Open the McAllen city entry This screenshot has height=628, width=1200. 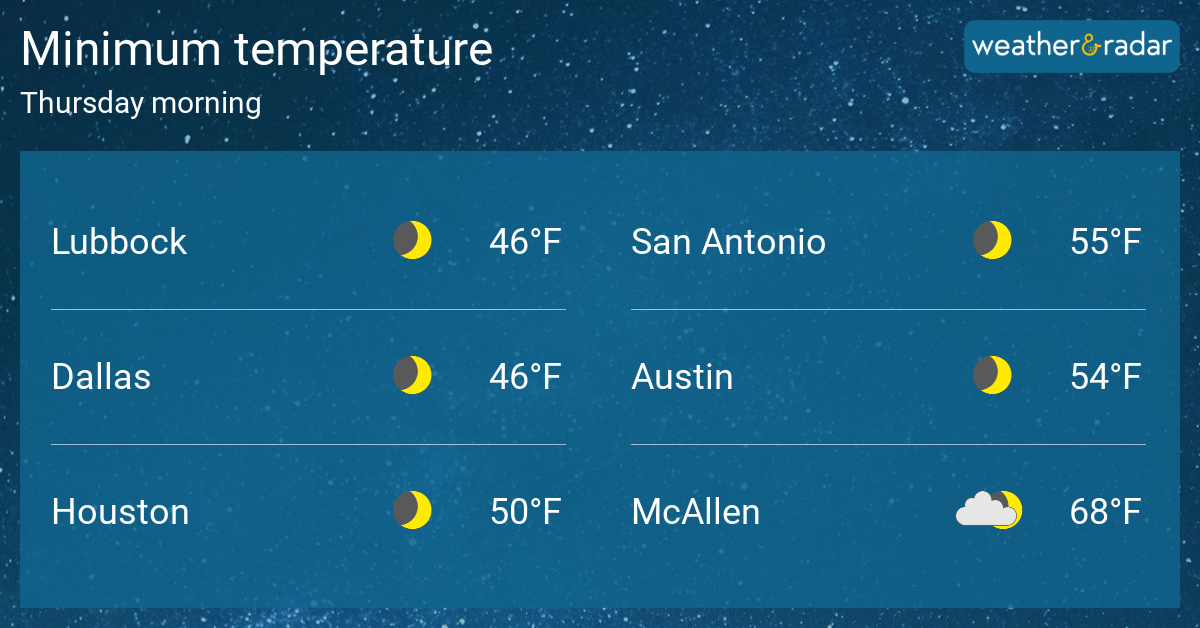click(x=696, y=512)
